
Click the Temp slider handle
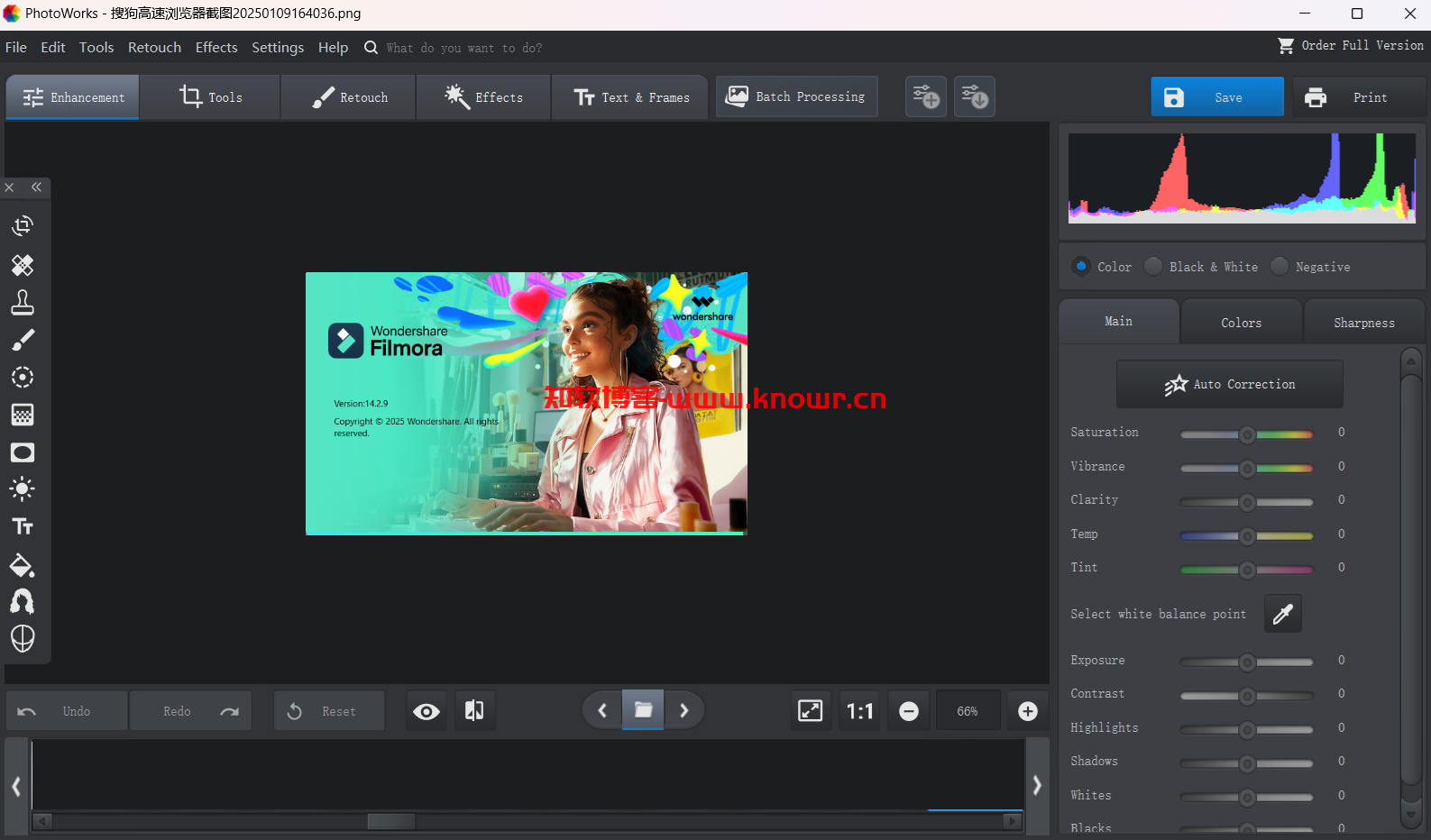click(1247, 536)
